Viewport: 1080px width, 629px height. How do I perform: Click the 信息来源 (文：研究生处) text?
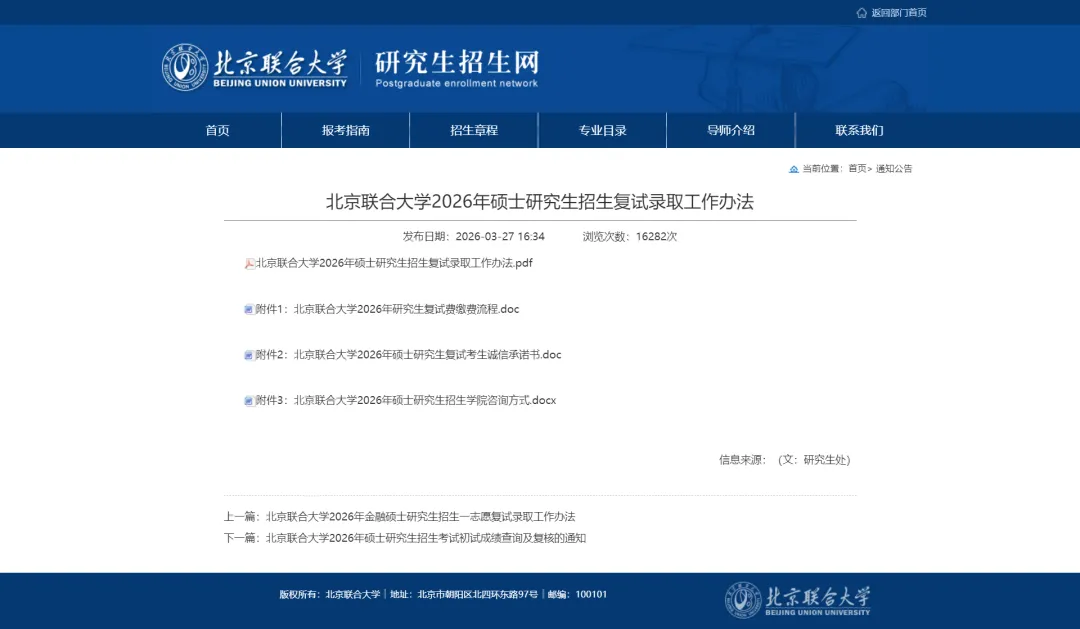coord(785,460)
